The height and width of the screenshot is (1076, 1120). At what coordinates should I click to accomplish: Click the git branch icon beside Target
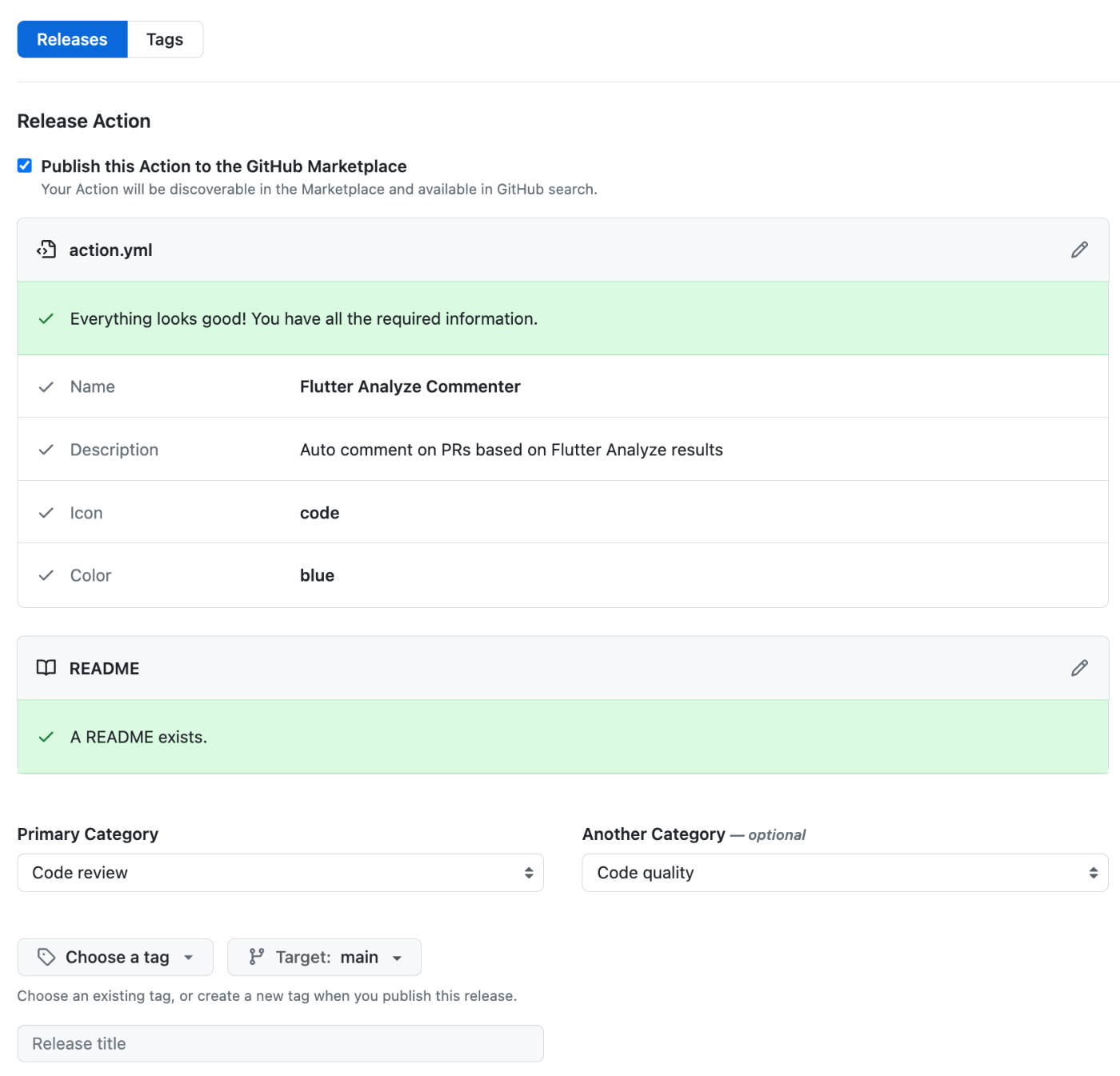tap(256, 957)
